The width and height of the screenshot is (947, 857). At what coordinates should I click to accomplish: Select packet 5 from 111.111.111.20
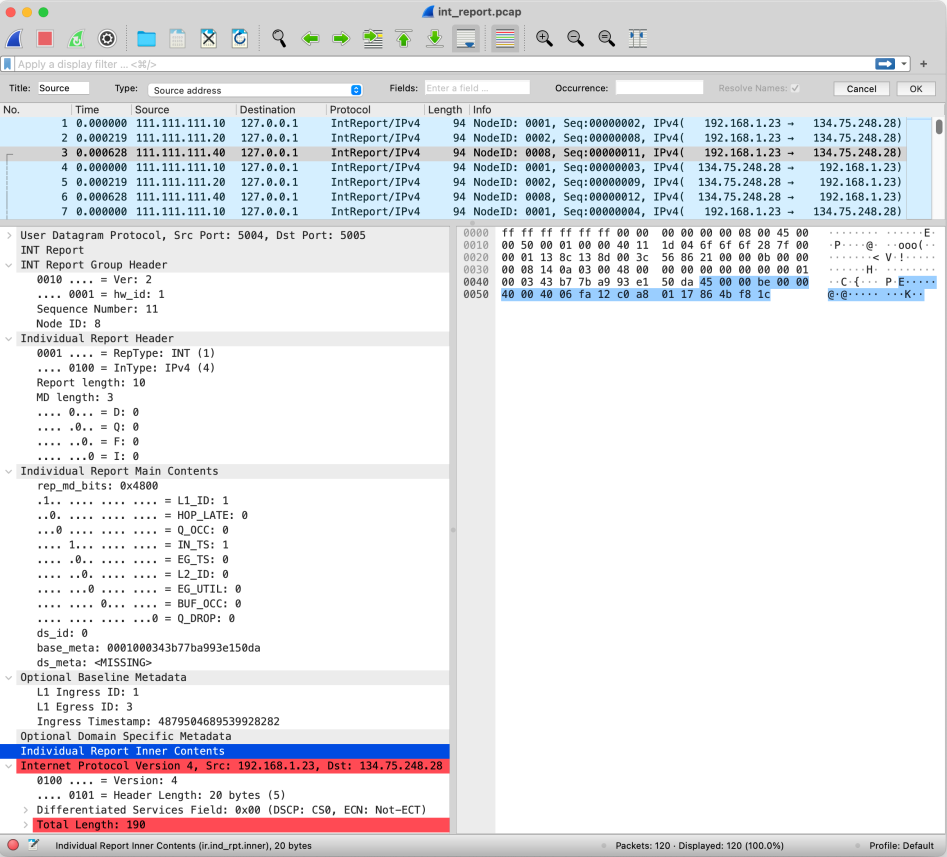453,182
